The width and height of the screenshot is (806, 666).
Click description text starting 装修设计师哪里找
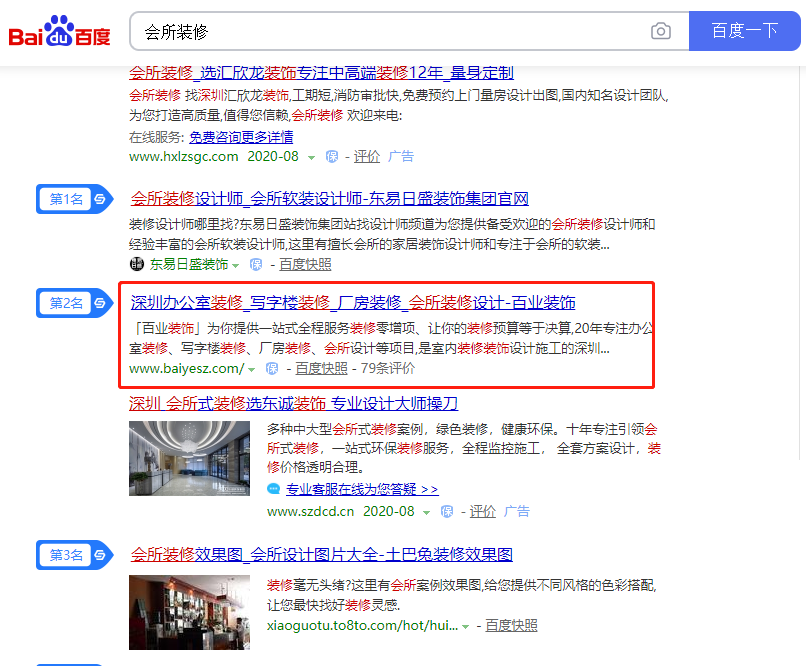pyautogui.click(x=392, y=234)
